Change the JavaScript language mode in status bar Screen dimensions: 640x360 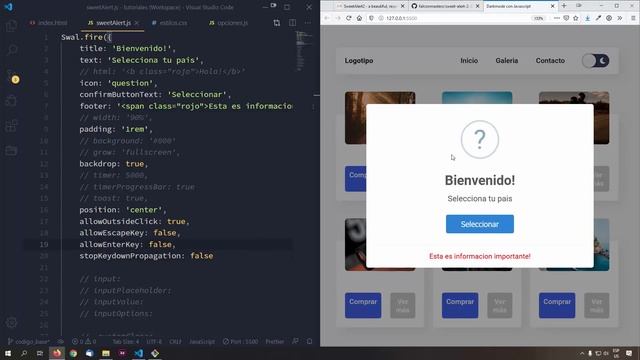point(202,342)
